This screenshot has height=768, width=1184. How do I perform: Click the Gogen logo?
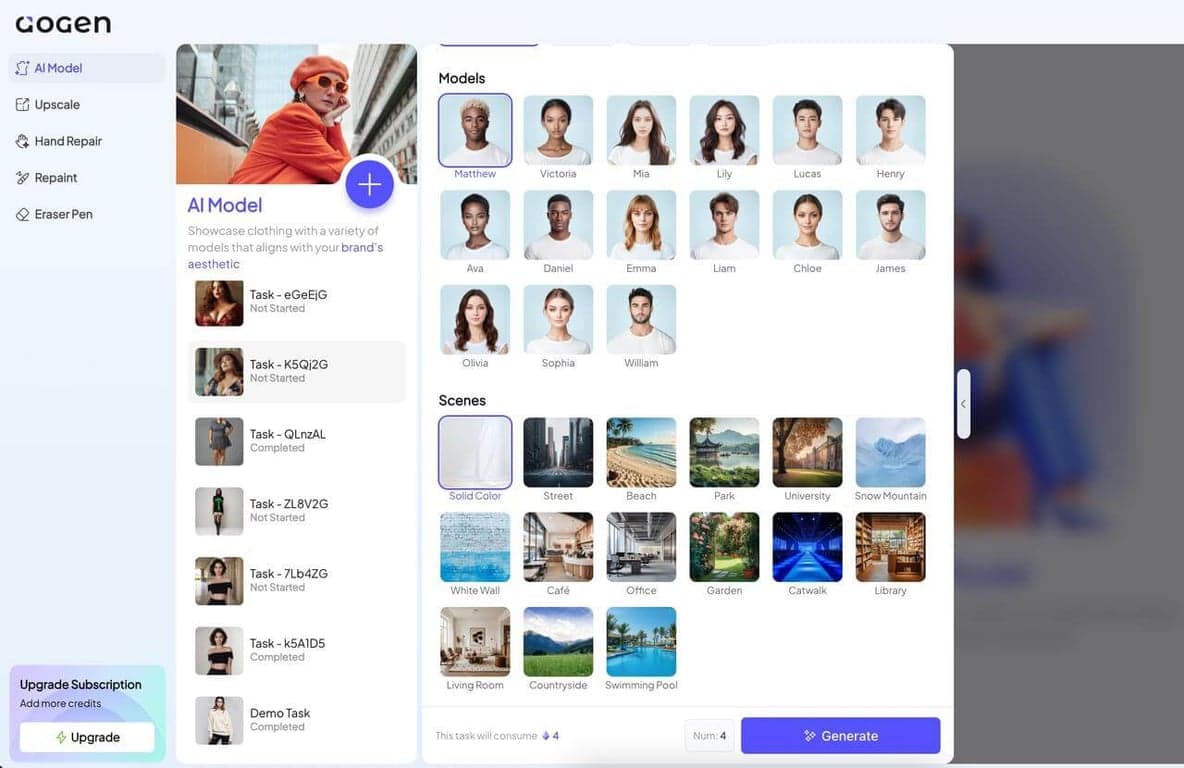[x=63, y=24]
